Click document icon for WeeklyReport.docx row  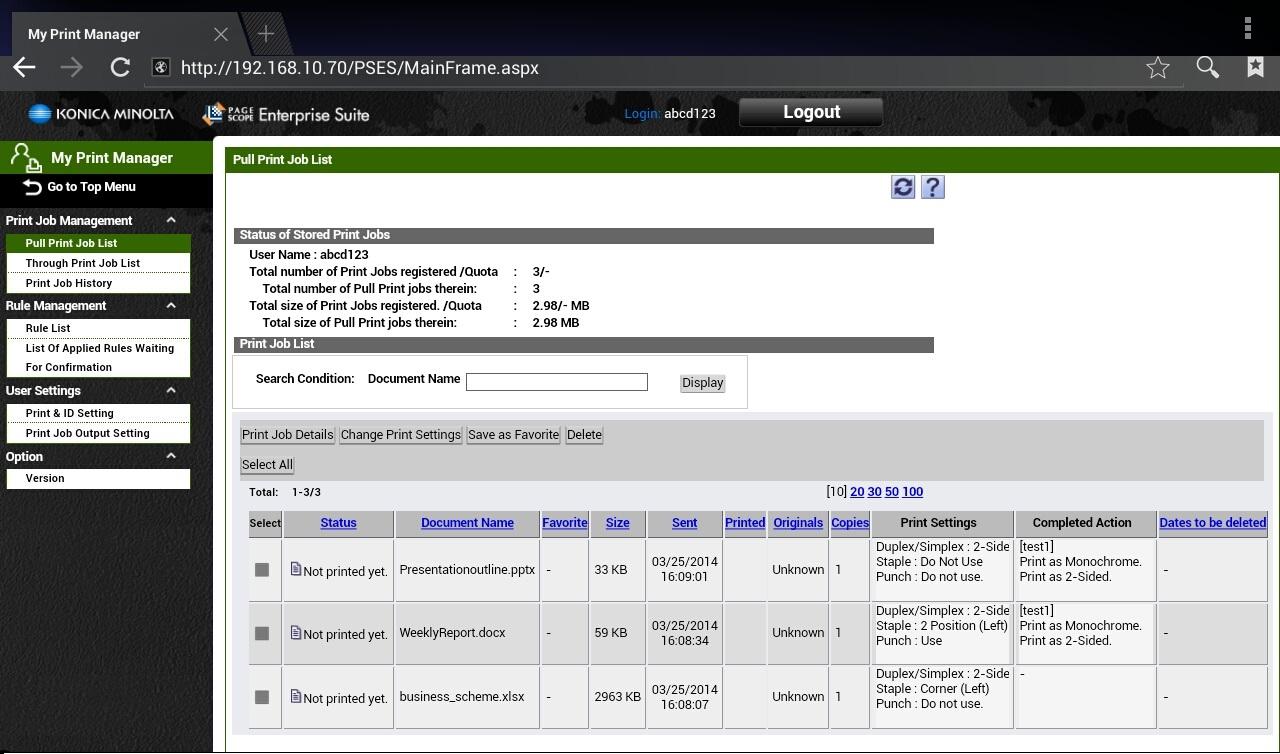click(x=296, y=632)
